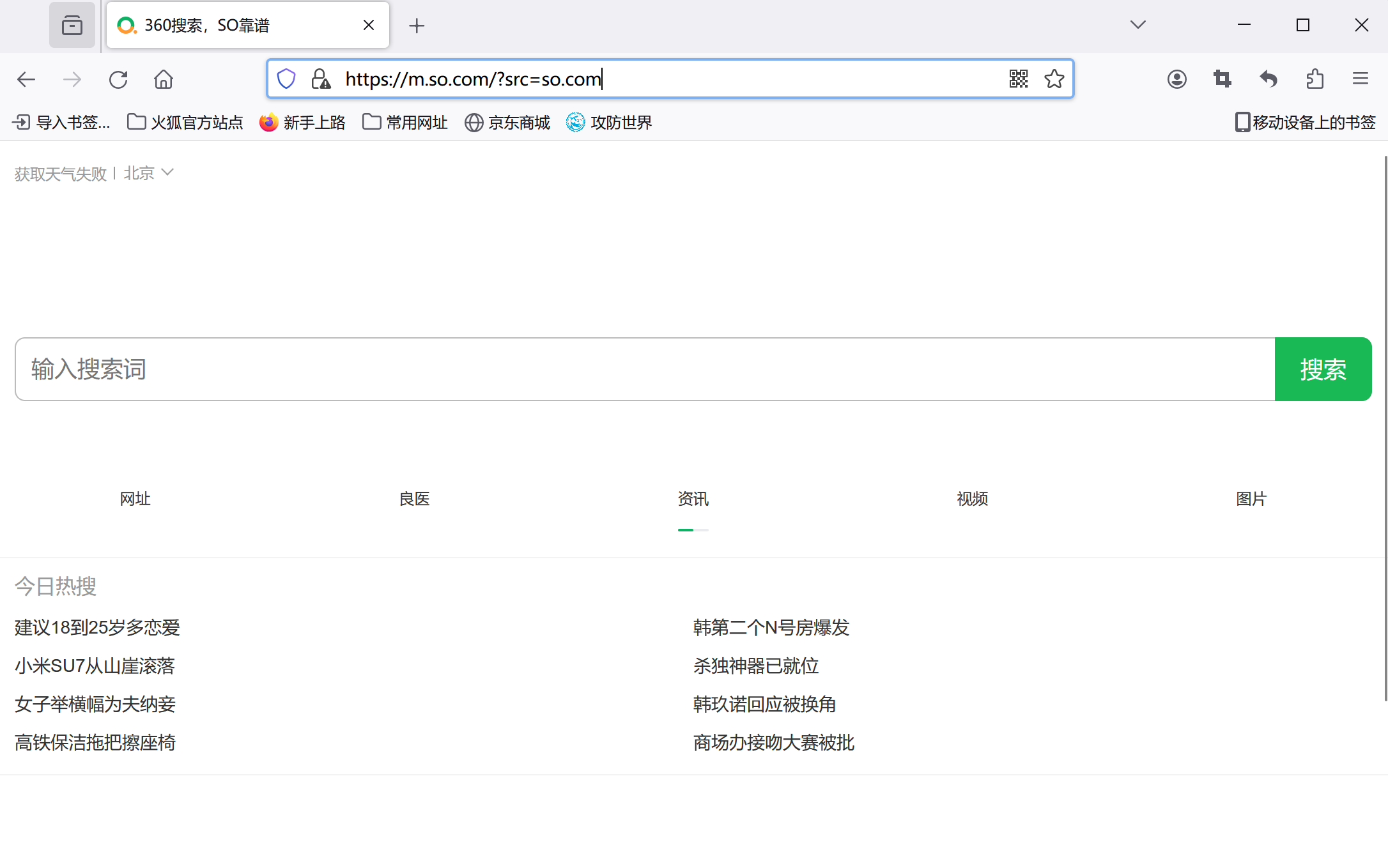Open tracking protection shield icon
The image size is (1388, 868).
(286, 79)
